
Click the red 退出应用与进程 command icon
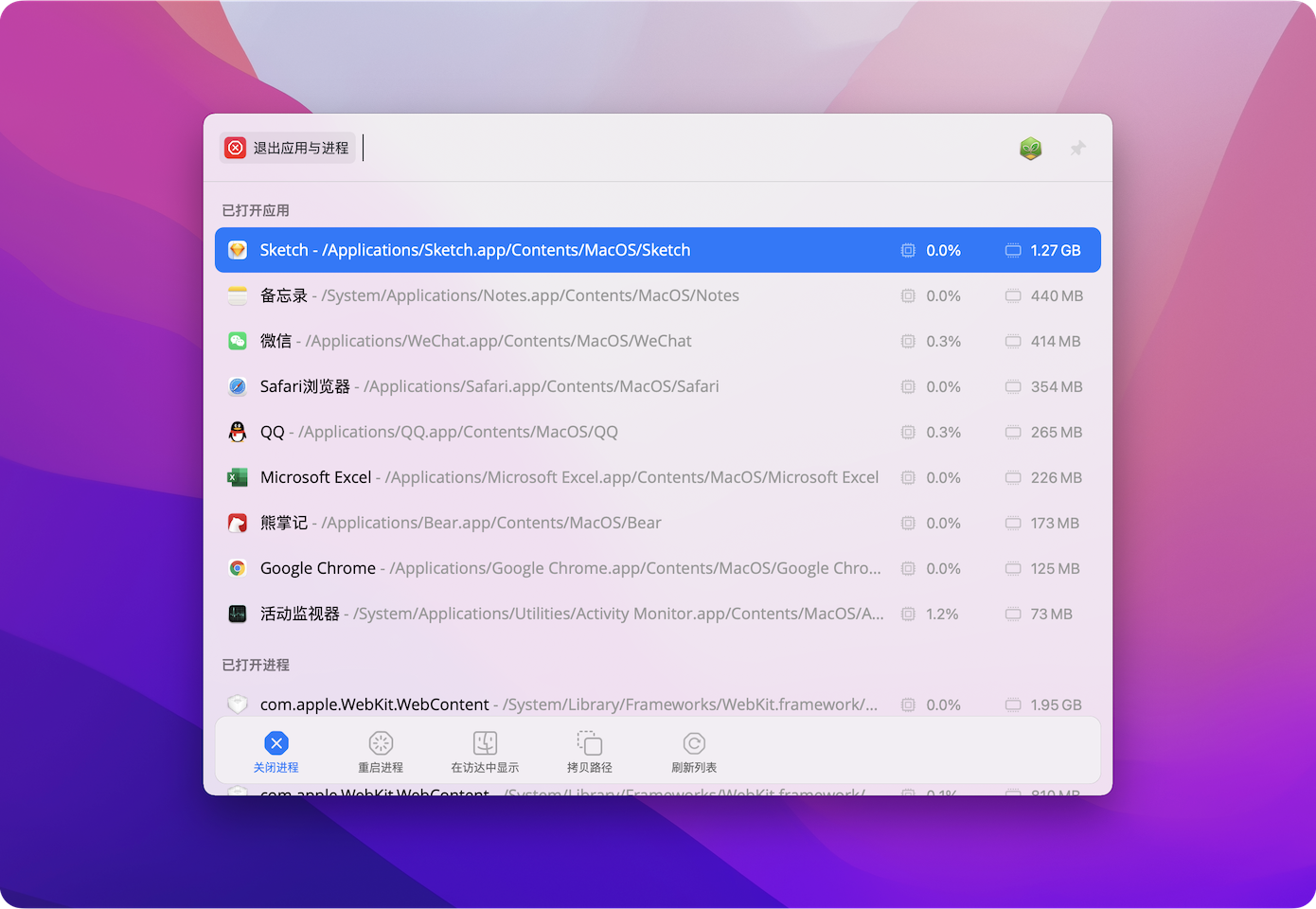[236, 148]
